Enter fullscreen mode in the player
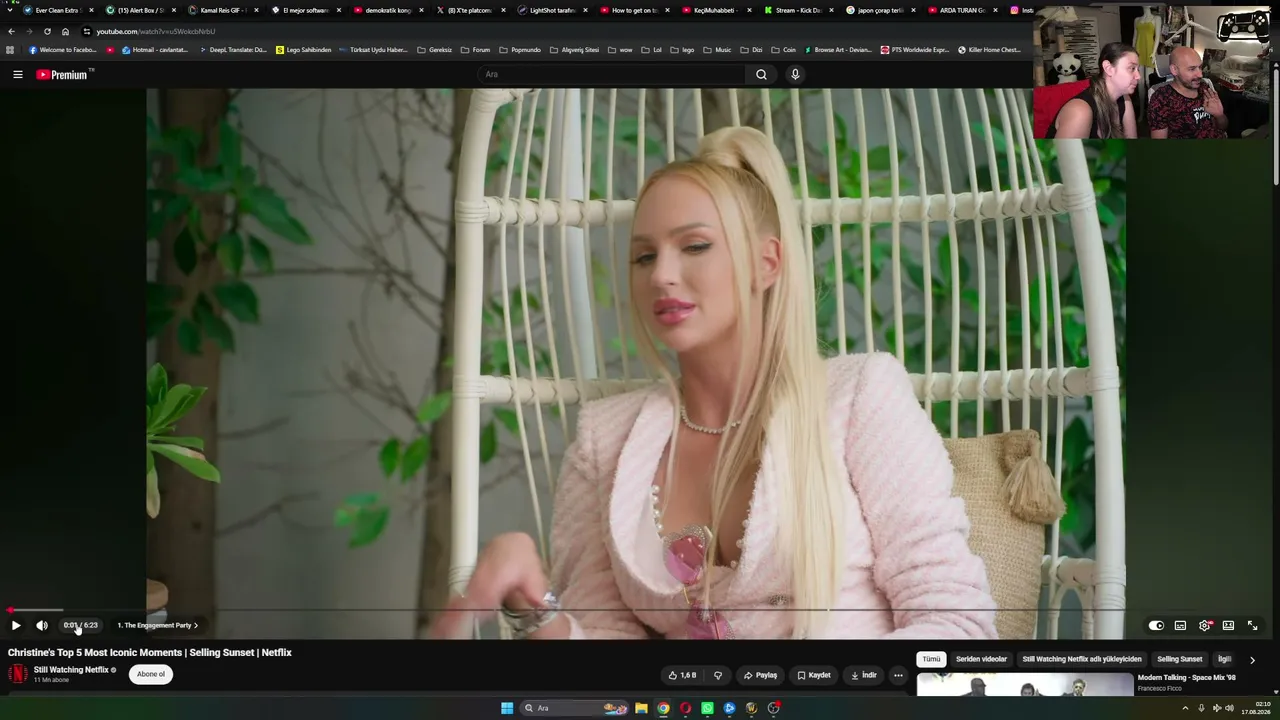The height and width of the screenshot is (720, 1280). 1252,625
